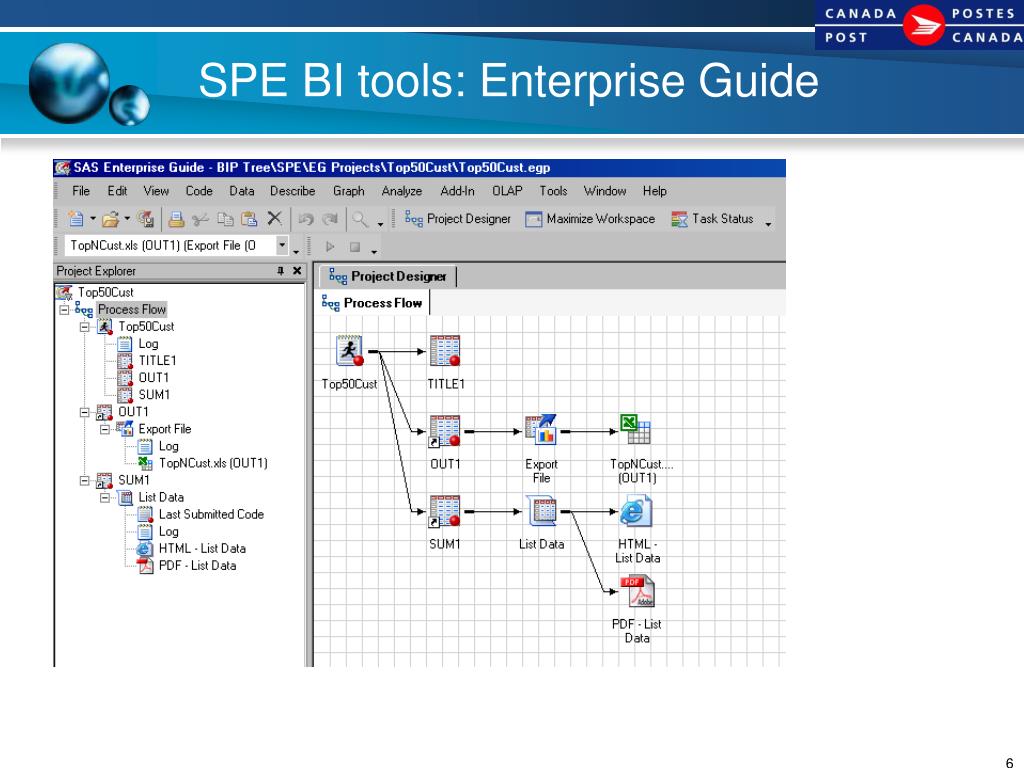The width and height of the screenshot is (1024, 768).
Task: Switch to the Process Flow tab
Action: [x=372, y=303]
